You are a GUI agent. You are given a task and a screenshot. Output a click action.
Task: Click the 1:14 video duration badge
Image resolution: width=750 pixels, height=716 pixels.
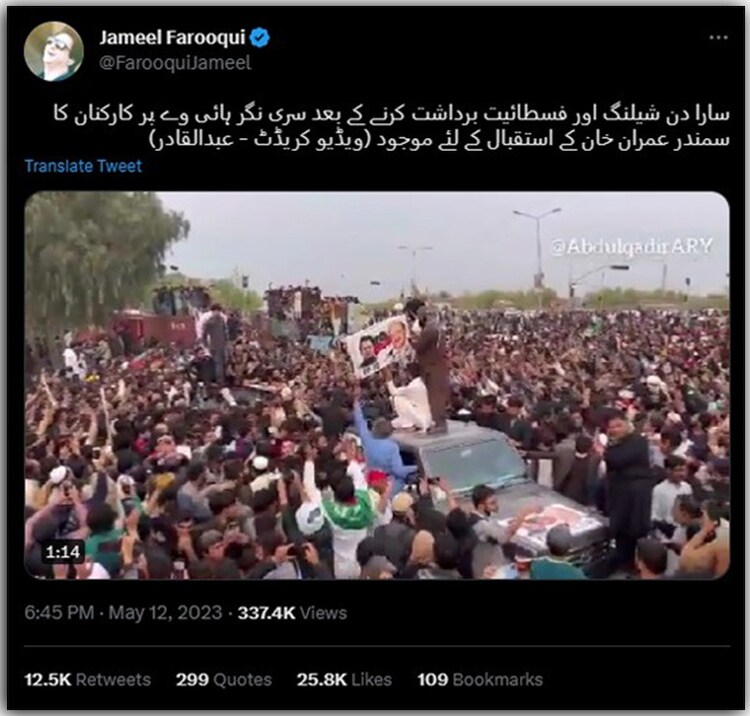pyautogui.click(x=63, y=552)
